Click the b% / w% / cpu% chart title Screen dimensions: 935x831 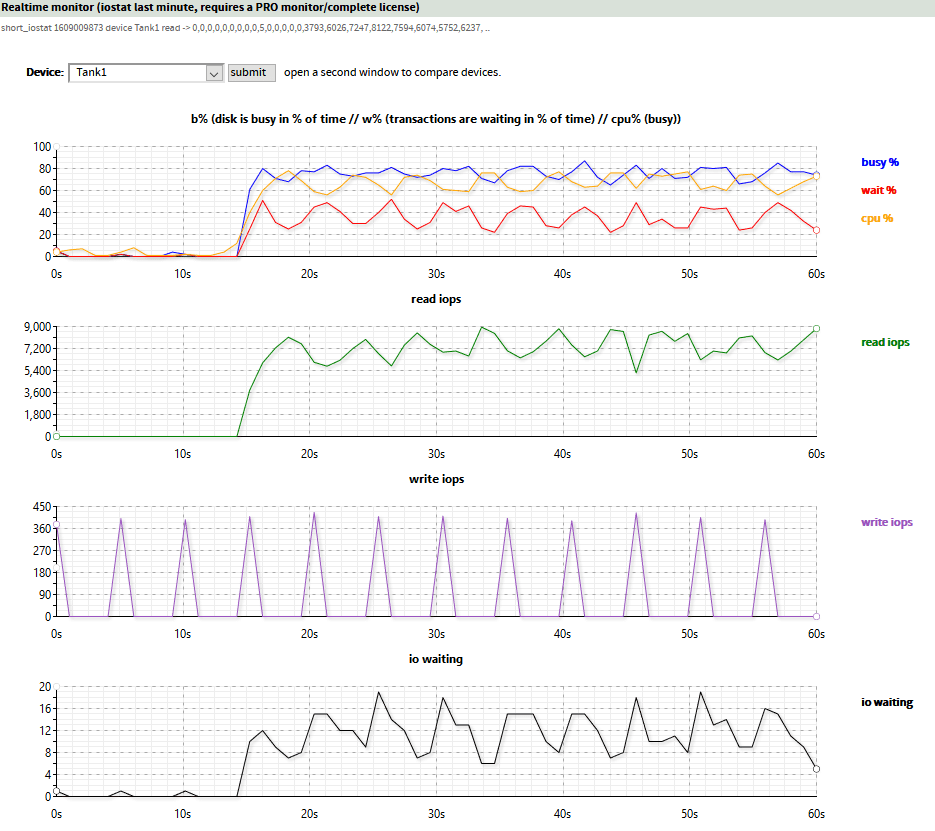coord(436,119)
